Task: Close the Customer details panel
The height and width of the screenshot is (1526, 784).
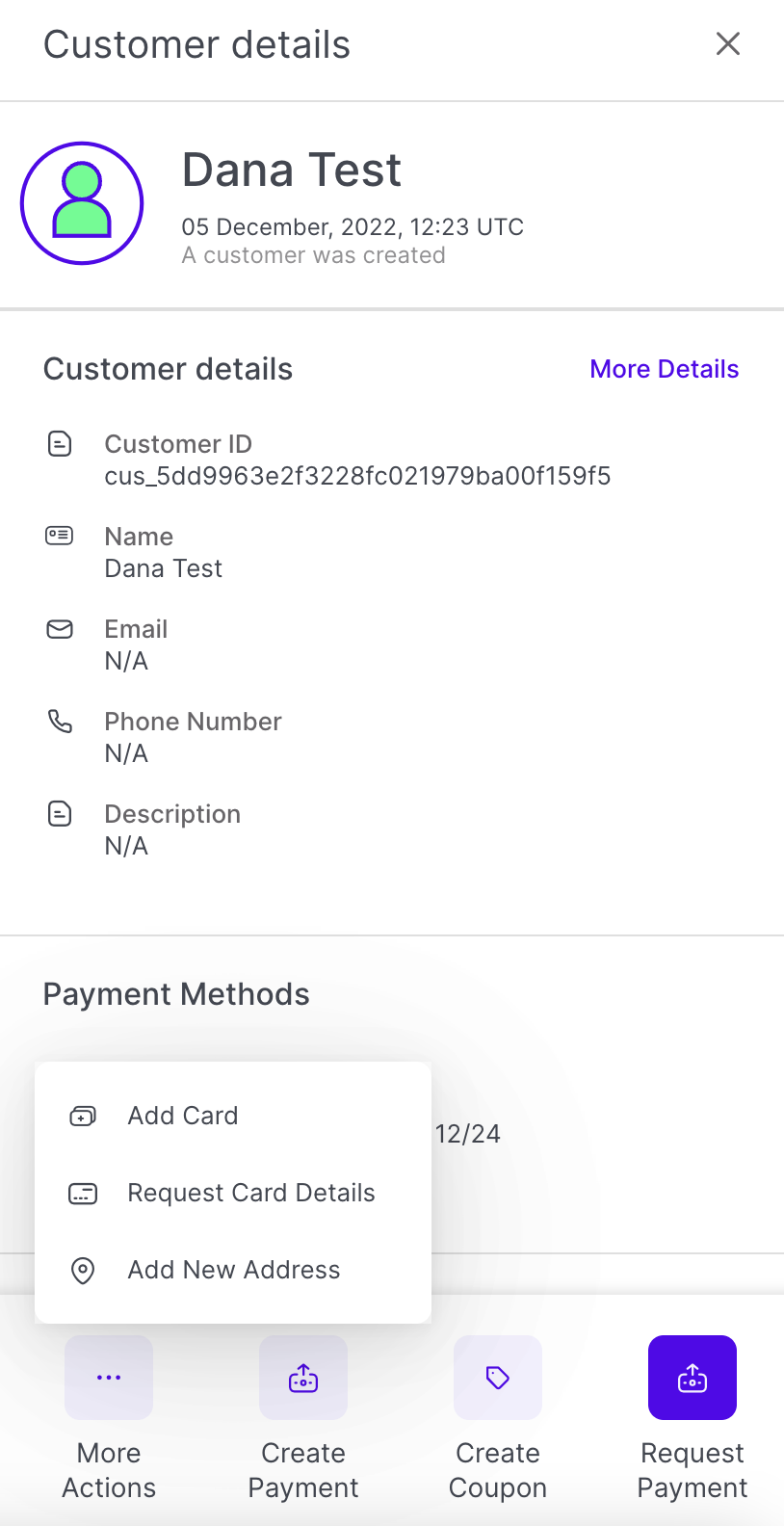Action: tap(728, 43)
